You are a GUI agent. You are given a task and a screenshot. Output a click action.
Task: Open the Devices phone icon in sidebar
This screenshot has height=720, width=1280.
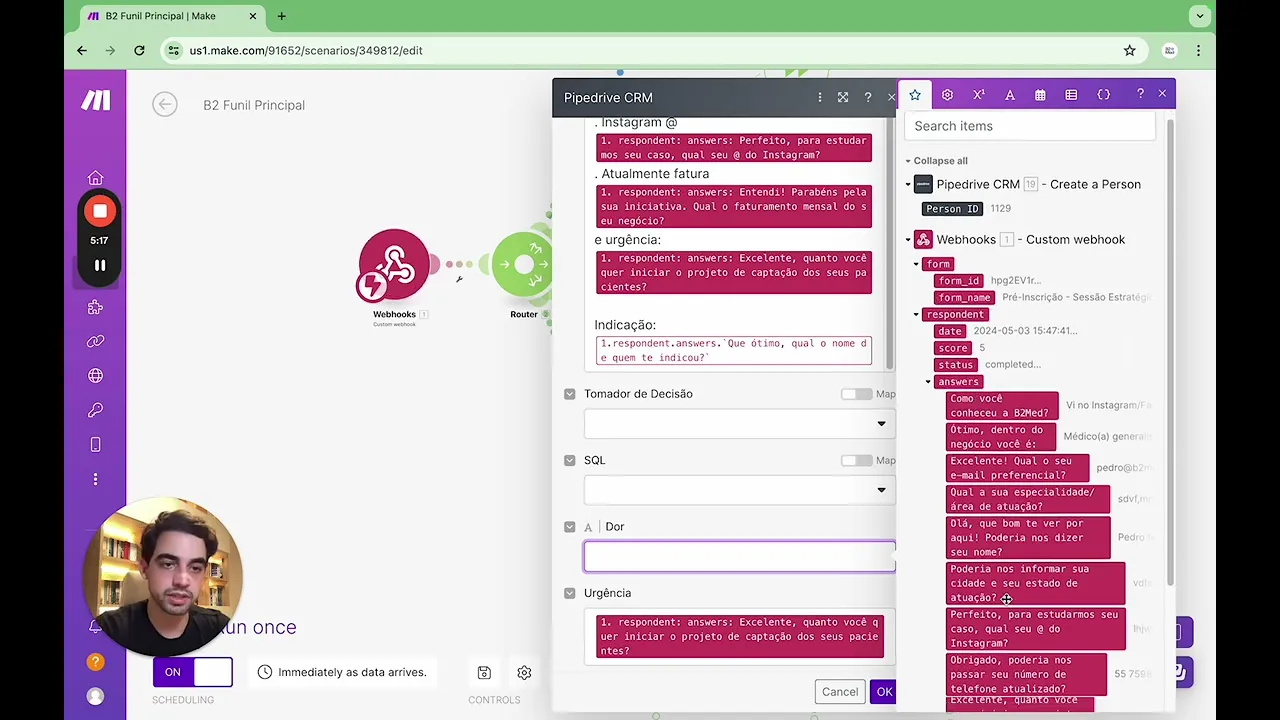[x=95, y=444]
